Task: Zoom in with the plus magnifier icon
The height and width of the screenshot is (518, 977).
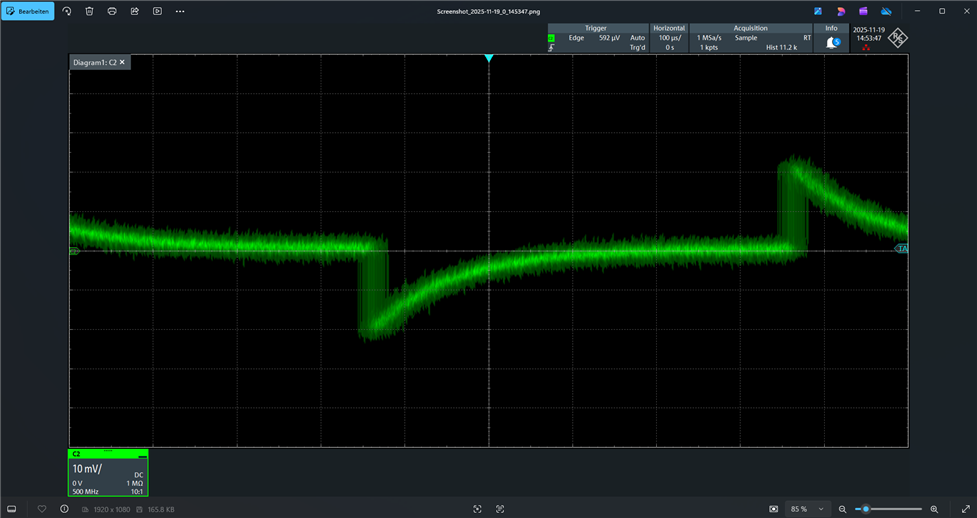Action: pyautogui.click(x=934, y=509)
